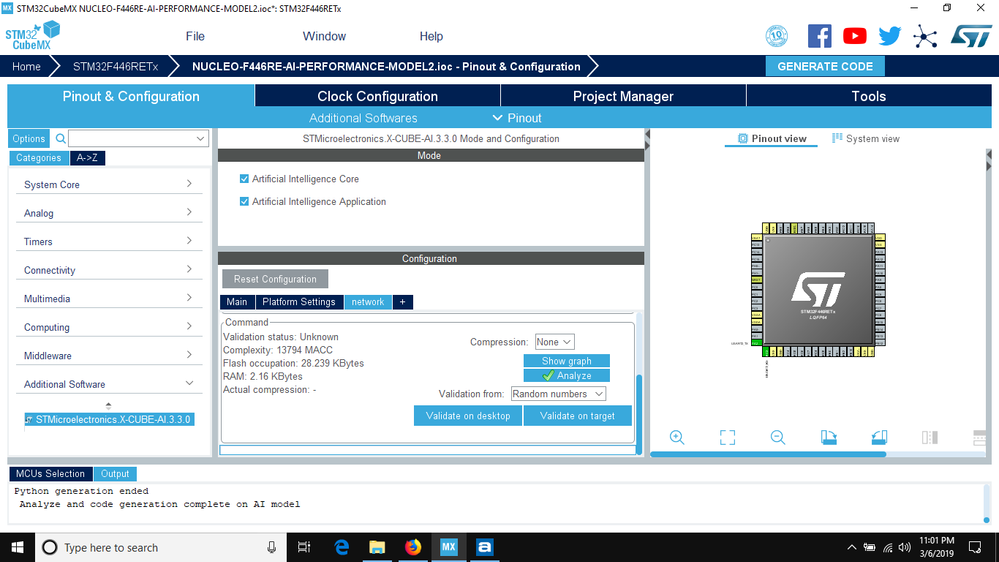This screenshot has width=999, height=562.
Task: Switch to Categories view
Action: click(x=39, y=157)
